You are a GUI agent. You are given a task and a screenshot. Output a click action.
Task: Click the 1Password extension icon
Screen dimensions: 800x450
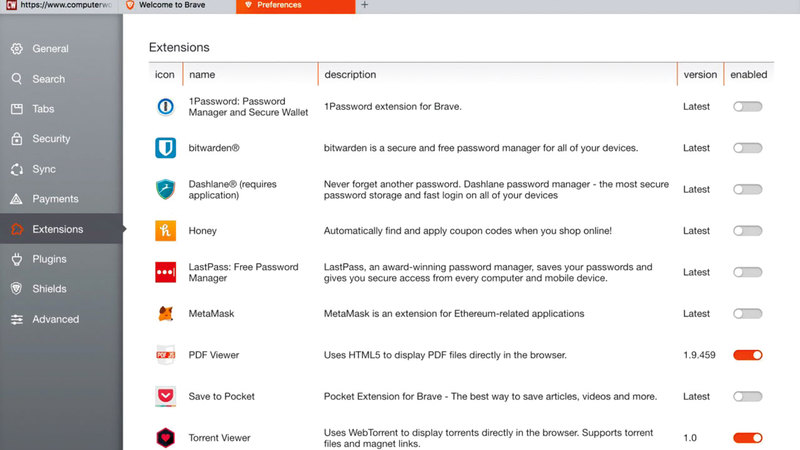click(x=165, y=107)
